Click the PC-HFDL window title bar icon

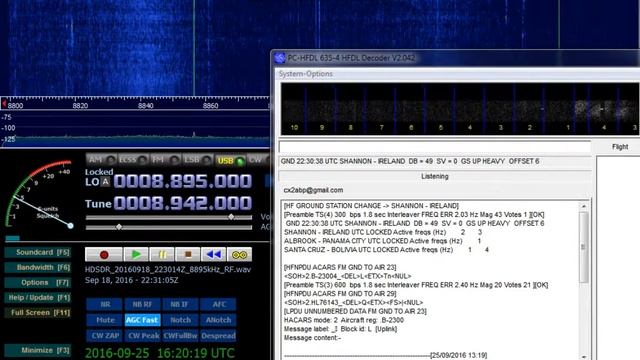point(280,58)
